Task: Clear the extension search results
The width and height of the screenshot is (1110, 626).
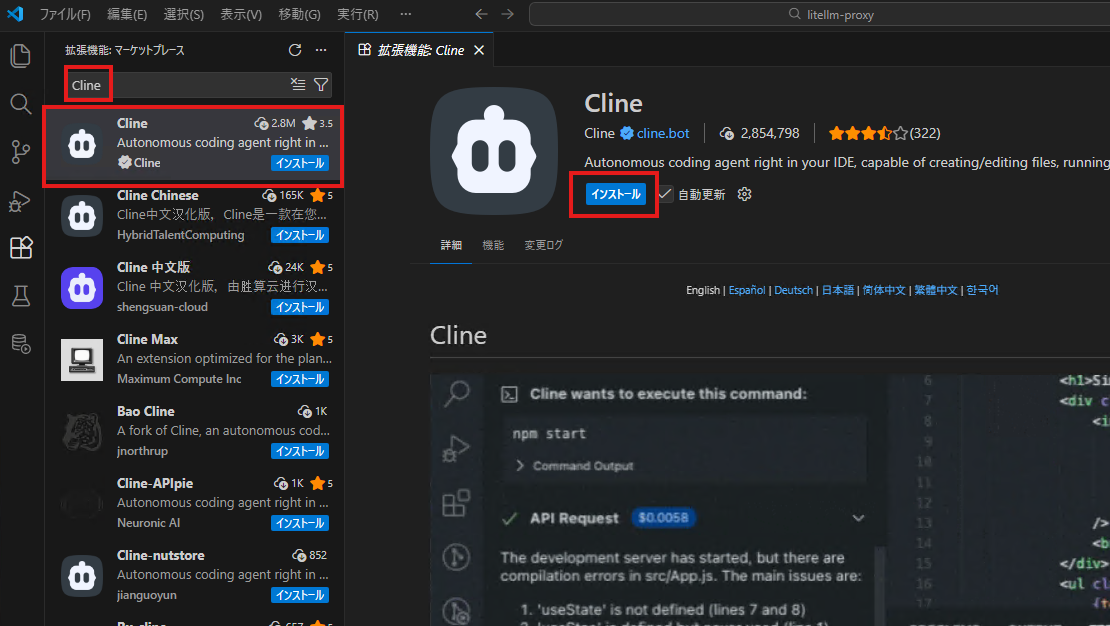Action: (x=298, y=84)
